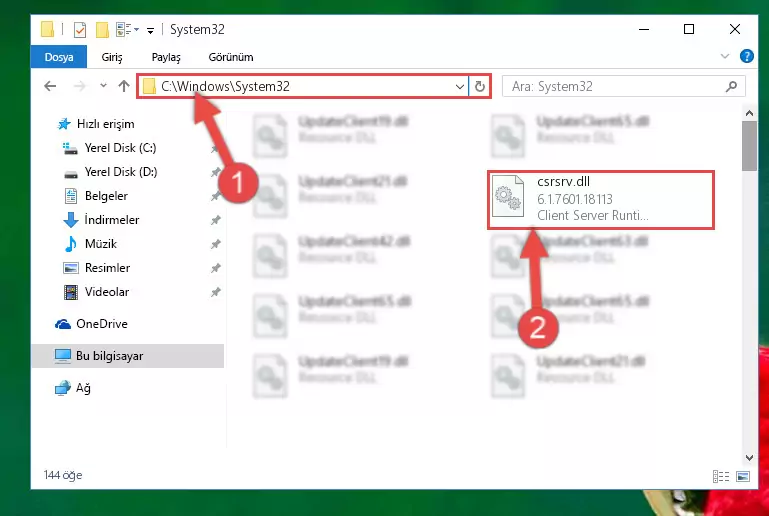Click the Forward navigation arrow
The image size is (769, 516).
coord(79,86)
